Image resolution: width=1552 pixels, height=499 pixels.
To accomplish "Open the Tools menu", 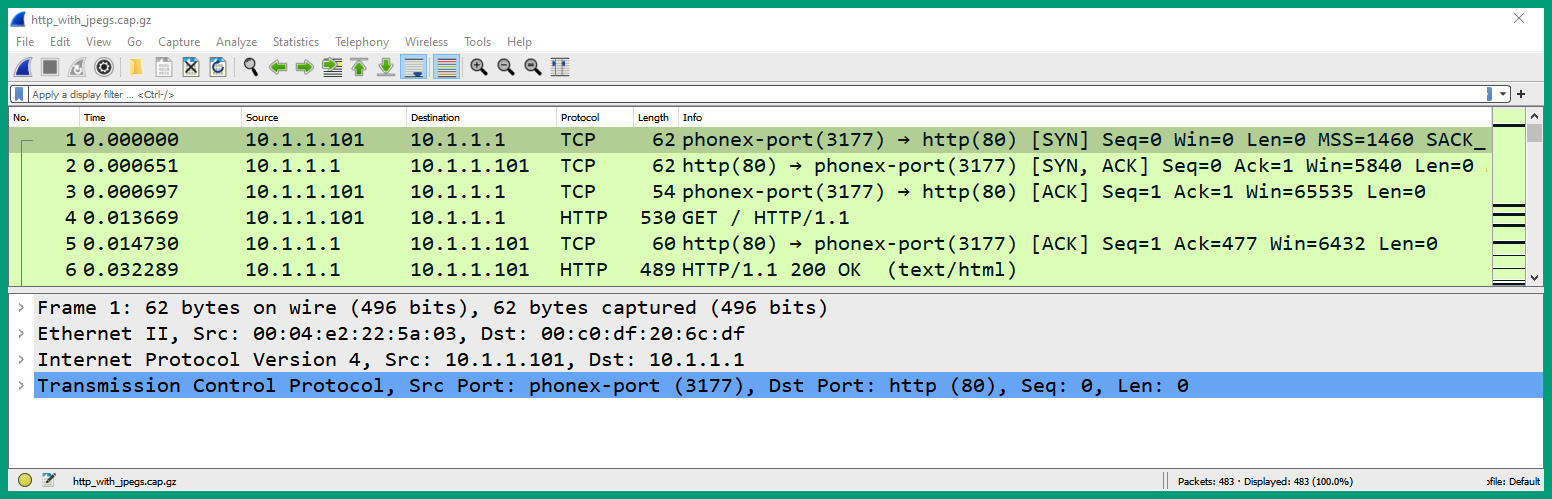I will (478, 42).
